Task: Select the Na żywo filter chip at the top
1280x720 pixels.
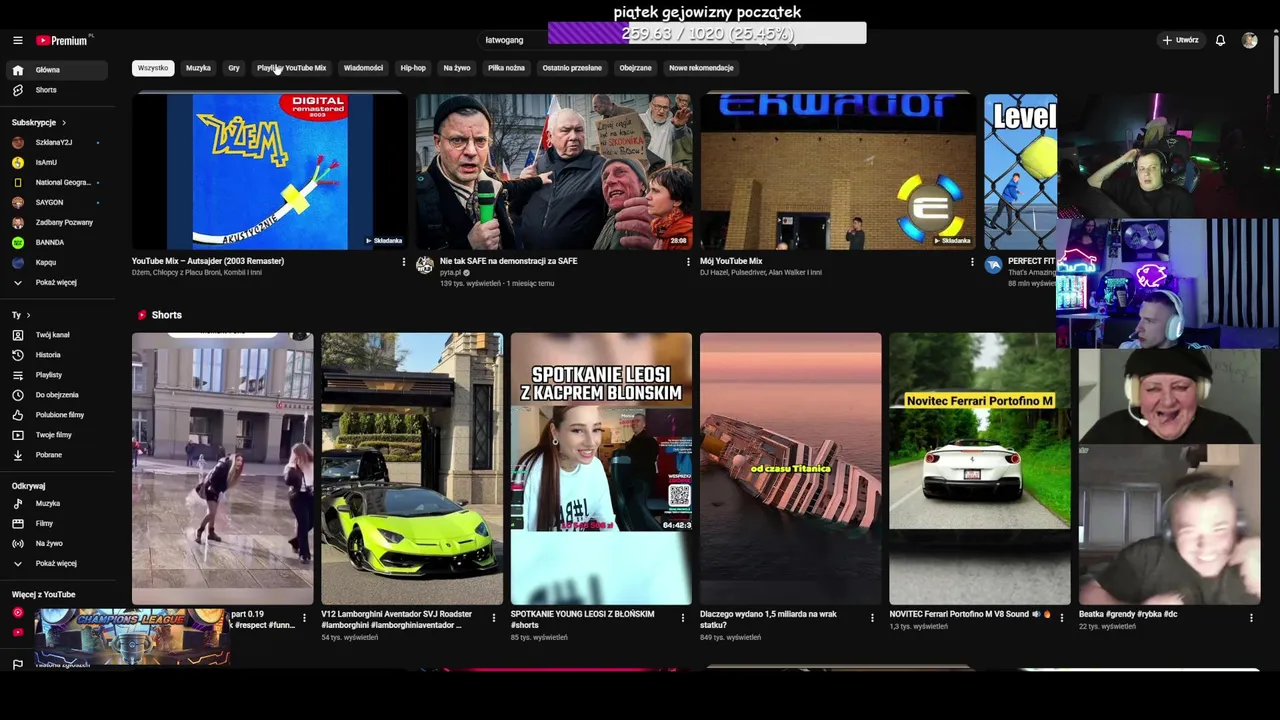Action: tap(457, 68)
